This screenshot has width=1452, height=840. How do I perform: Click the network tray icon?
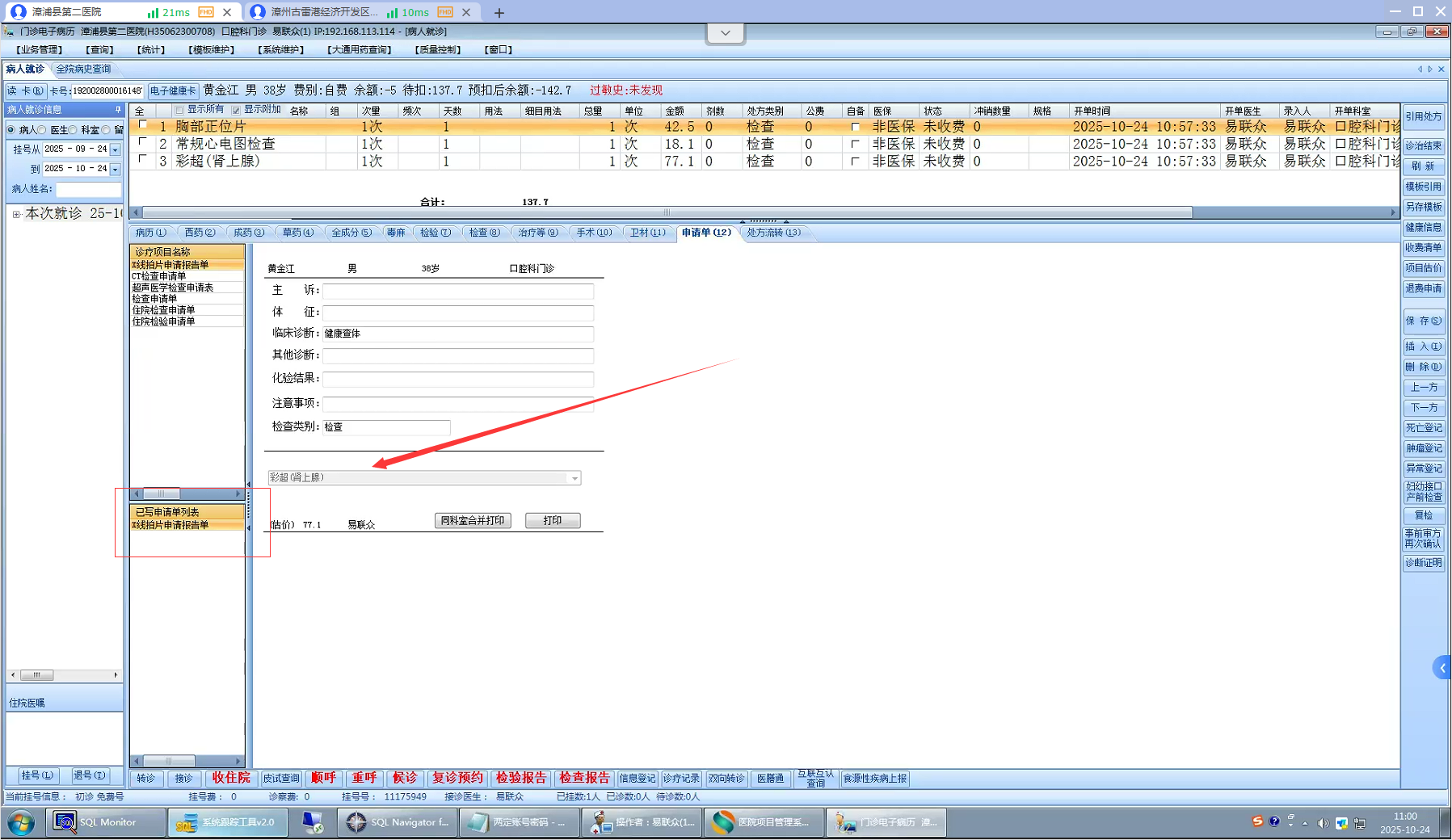1360,823
